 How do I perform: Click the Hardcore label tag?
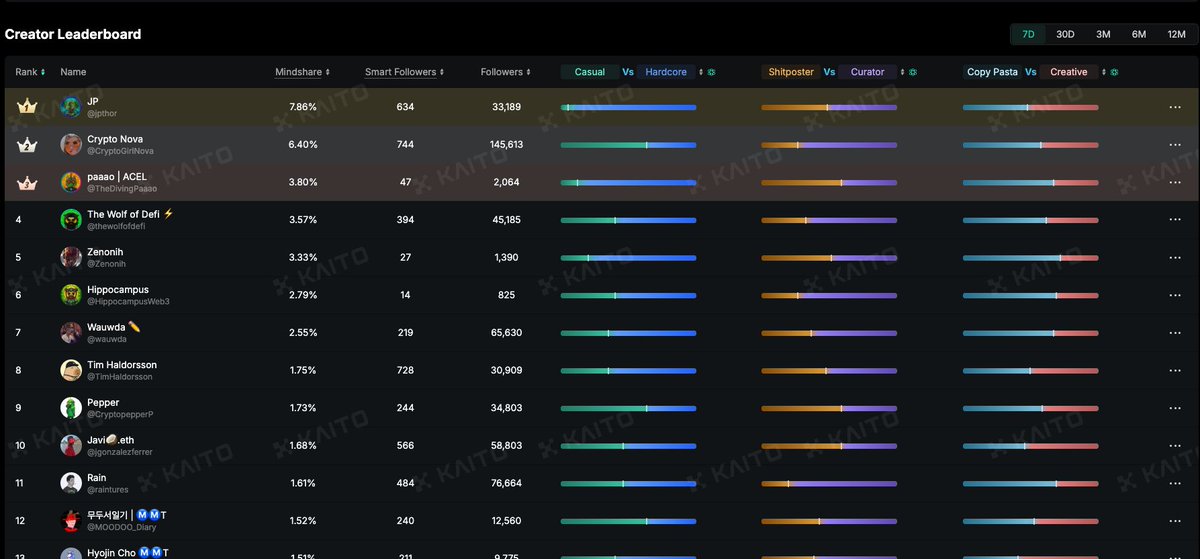tap(666, 72)
